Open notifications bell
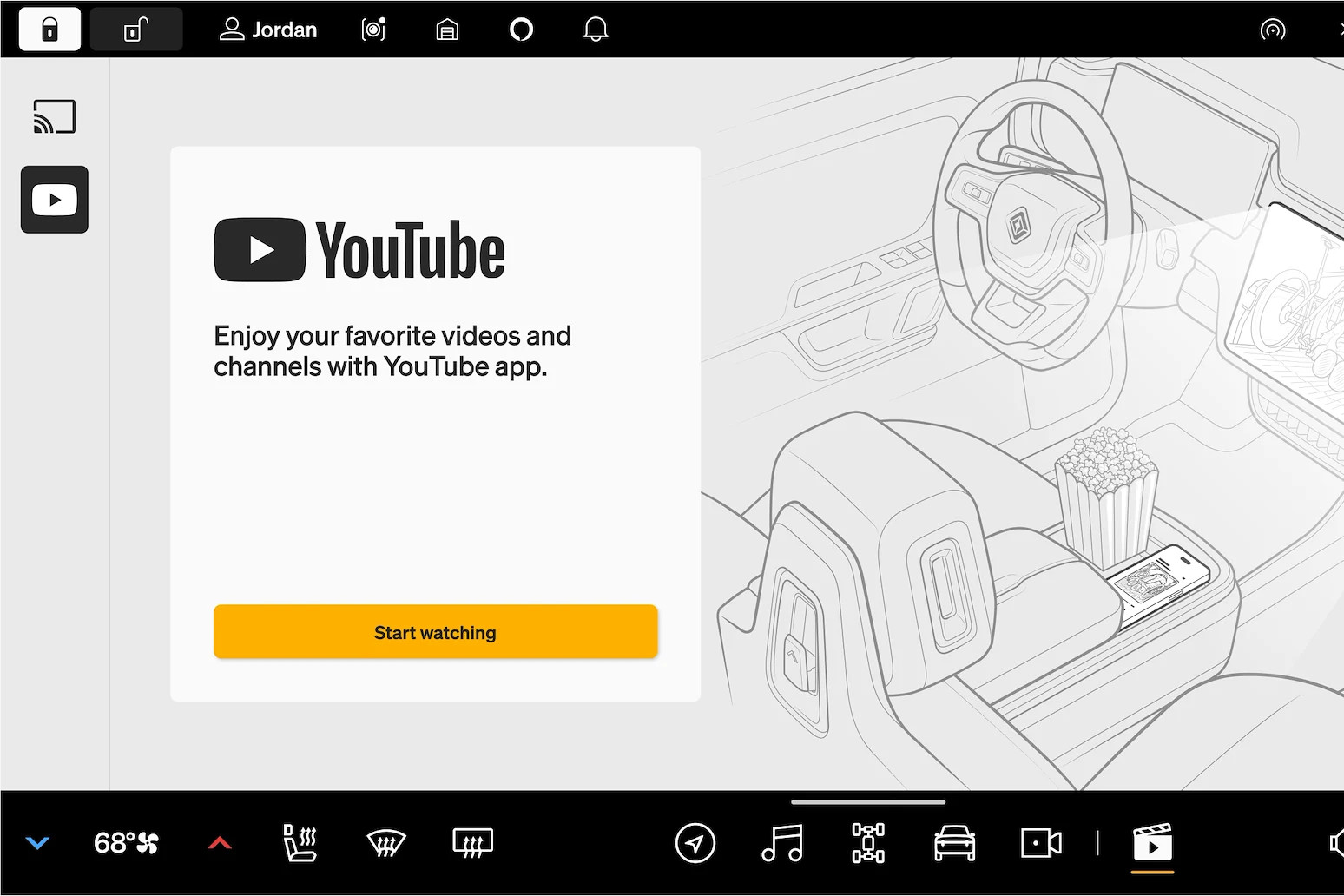Screen dimensions: 1344x896 tap(596, 30)
